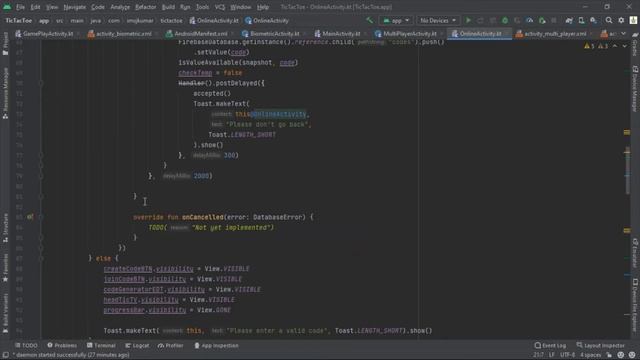Screen dimensions: 640x360
Task: Click the Debug app bug icon
Action: [x=505, y=20]
